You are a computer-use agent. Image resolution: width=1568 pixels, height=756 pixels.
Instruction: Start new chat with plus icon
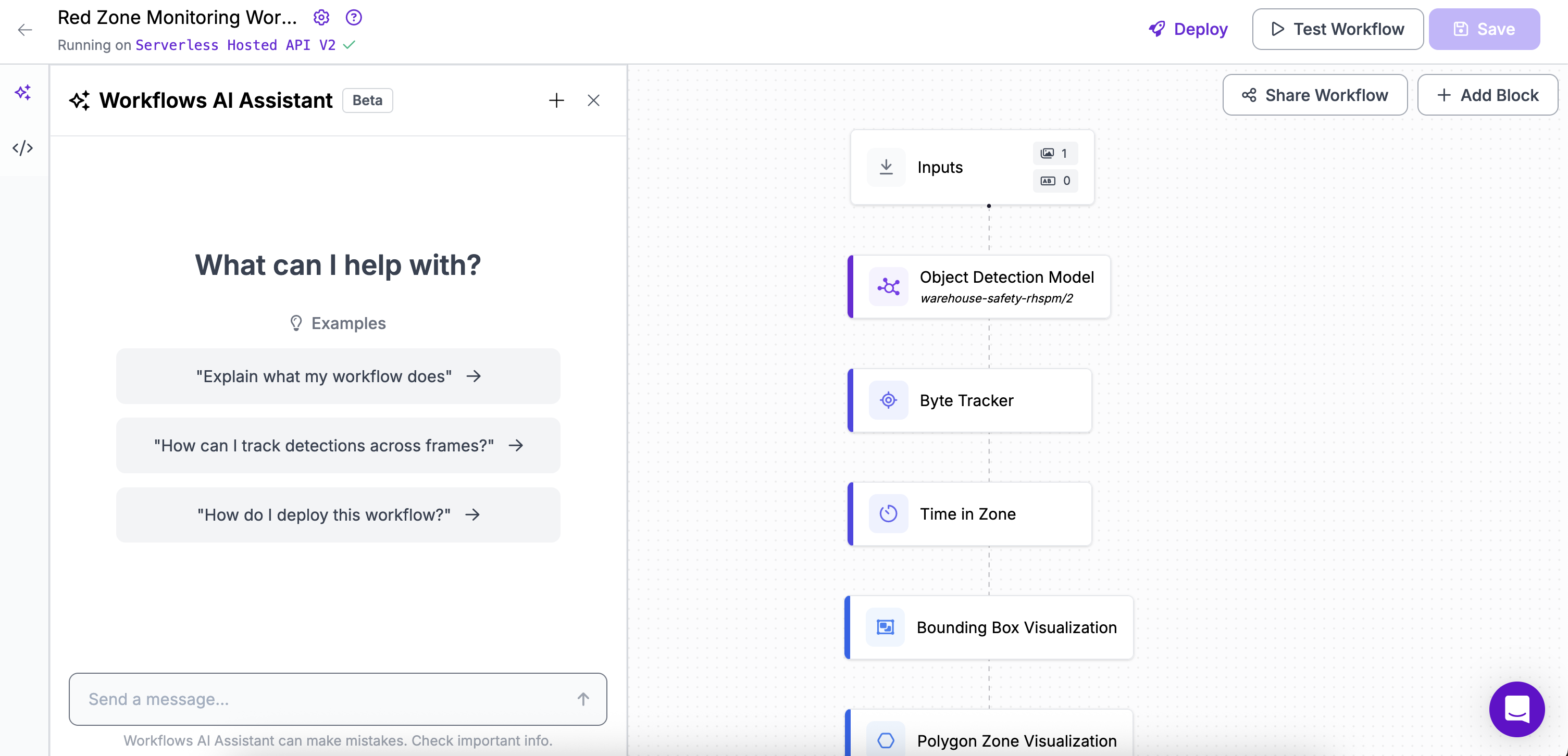coord(556,100)
